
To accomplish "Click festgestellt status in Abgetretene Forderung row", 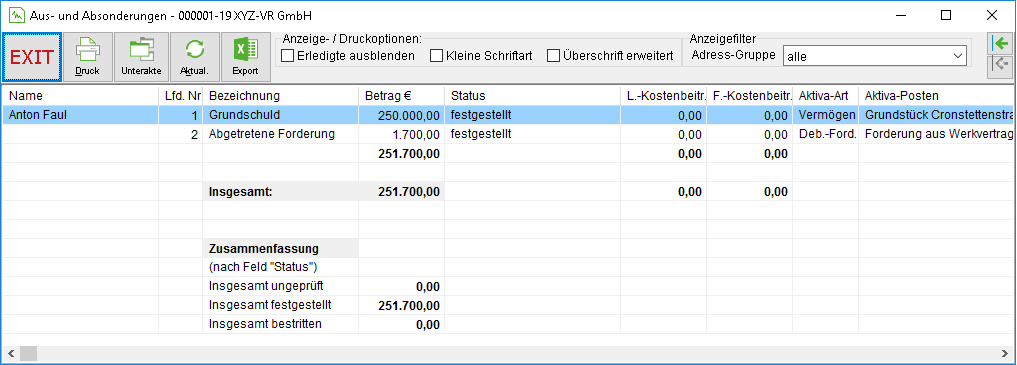I will point(533,134).
